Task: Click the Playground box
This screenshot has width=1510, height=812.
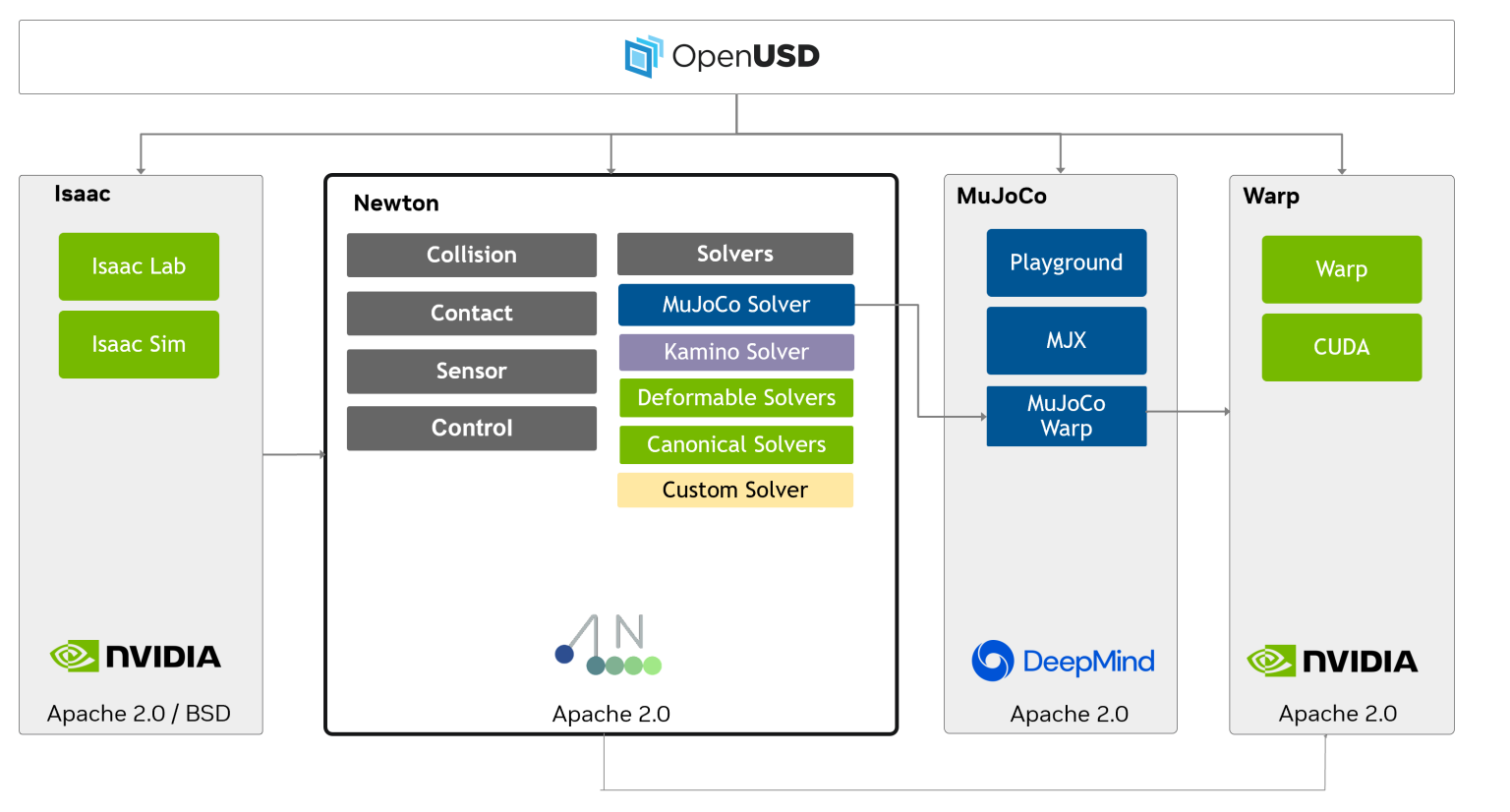Action: [x=1067, y=262]
